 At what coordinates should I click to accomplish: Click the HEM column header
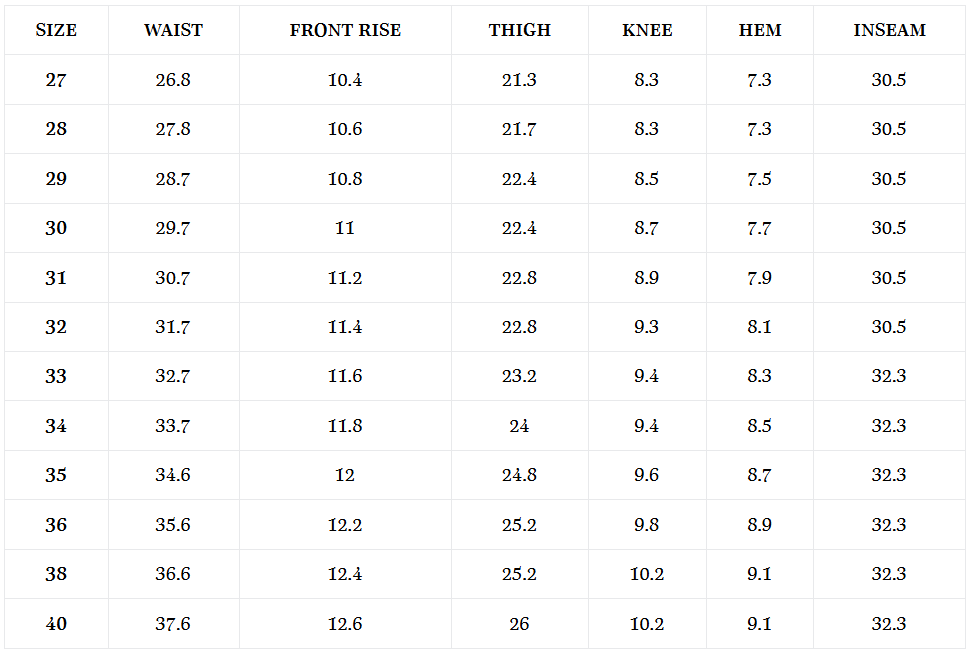point(759,30)
